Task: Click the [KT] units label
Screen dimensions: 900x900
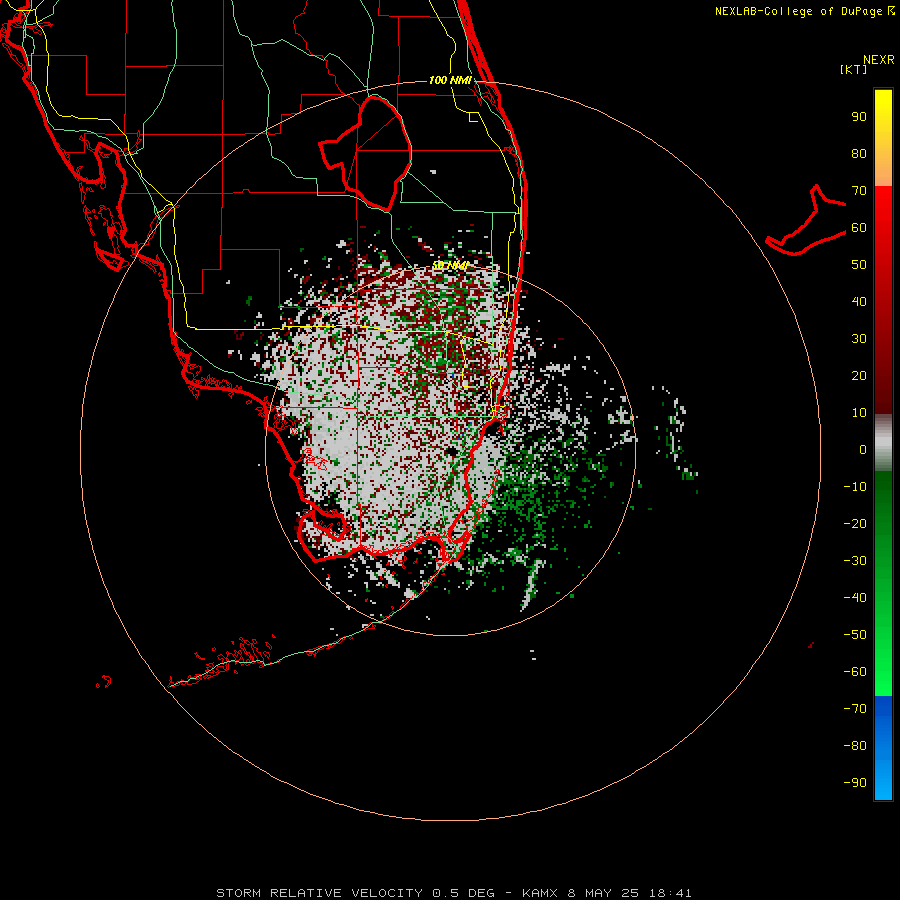Action: 853,69
